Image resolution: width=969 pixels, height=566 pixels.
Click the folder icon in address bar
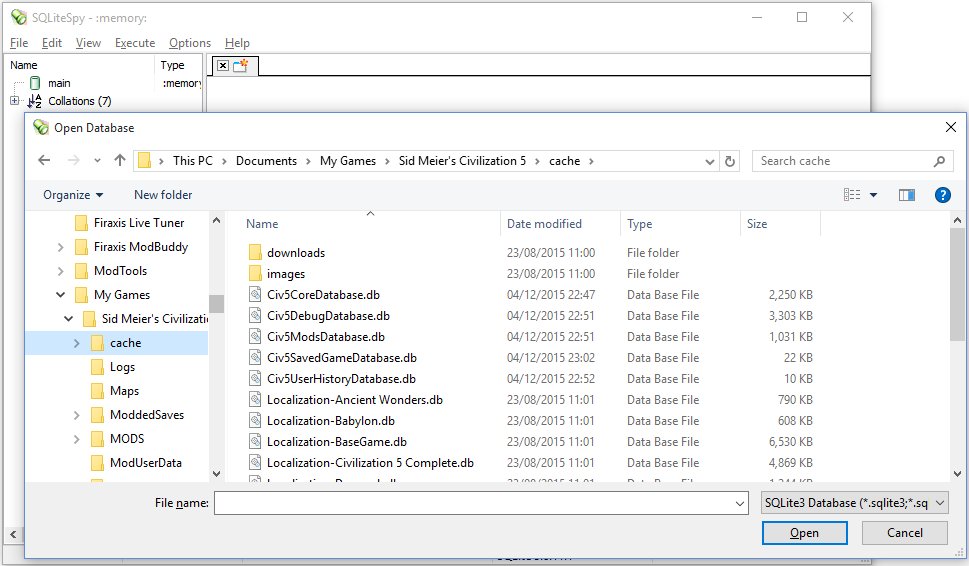(145, 161)
